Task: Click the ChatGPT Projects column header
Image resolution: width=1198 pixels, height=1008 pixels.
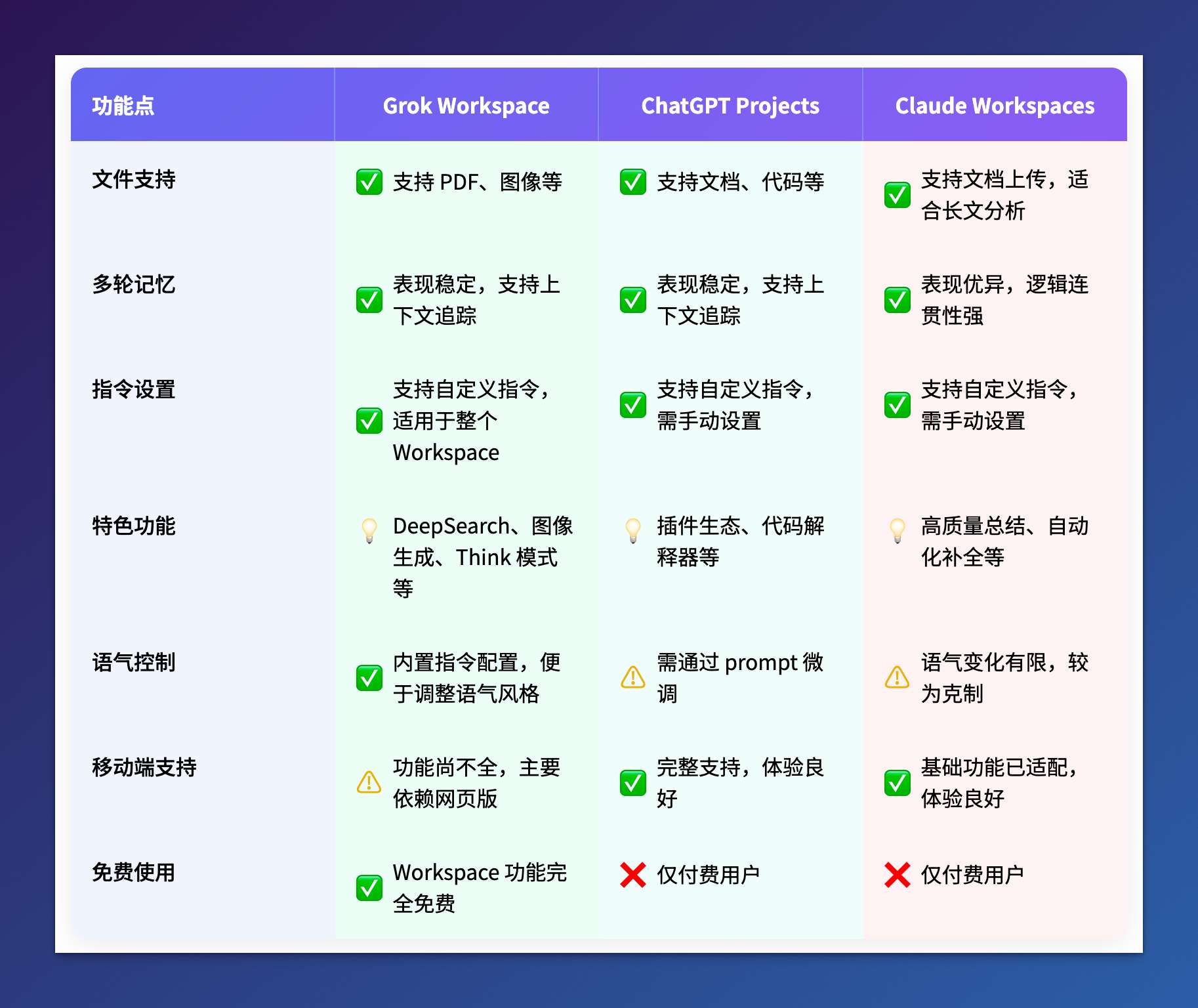Action: [x=730, y=106]
